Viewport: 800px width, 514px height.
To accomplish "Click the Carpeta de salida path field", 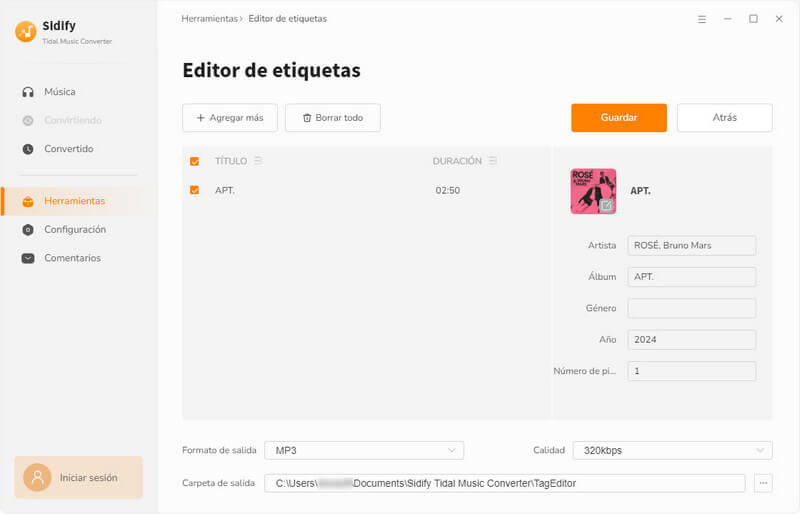I will 505,483.
